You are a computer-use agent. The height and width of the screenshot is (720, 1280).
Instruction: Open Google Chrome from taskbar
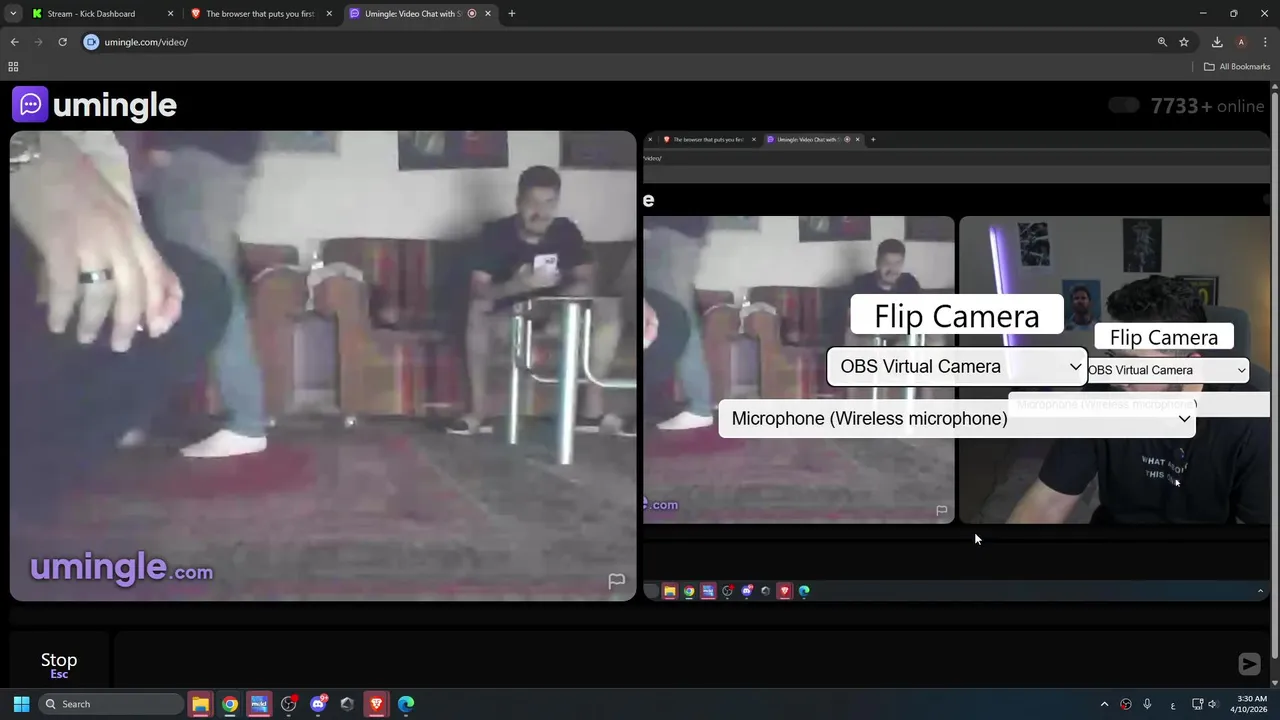(230, 704)
